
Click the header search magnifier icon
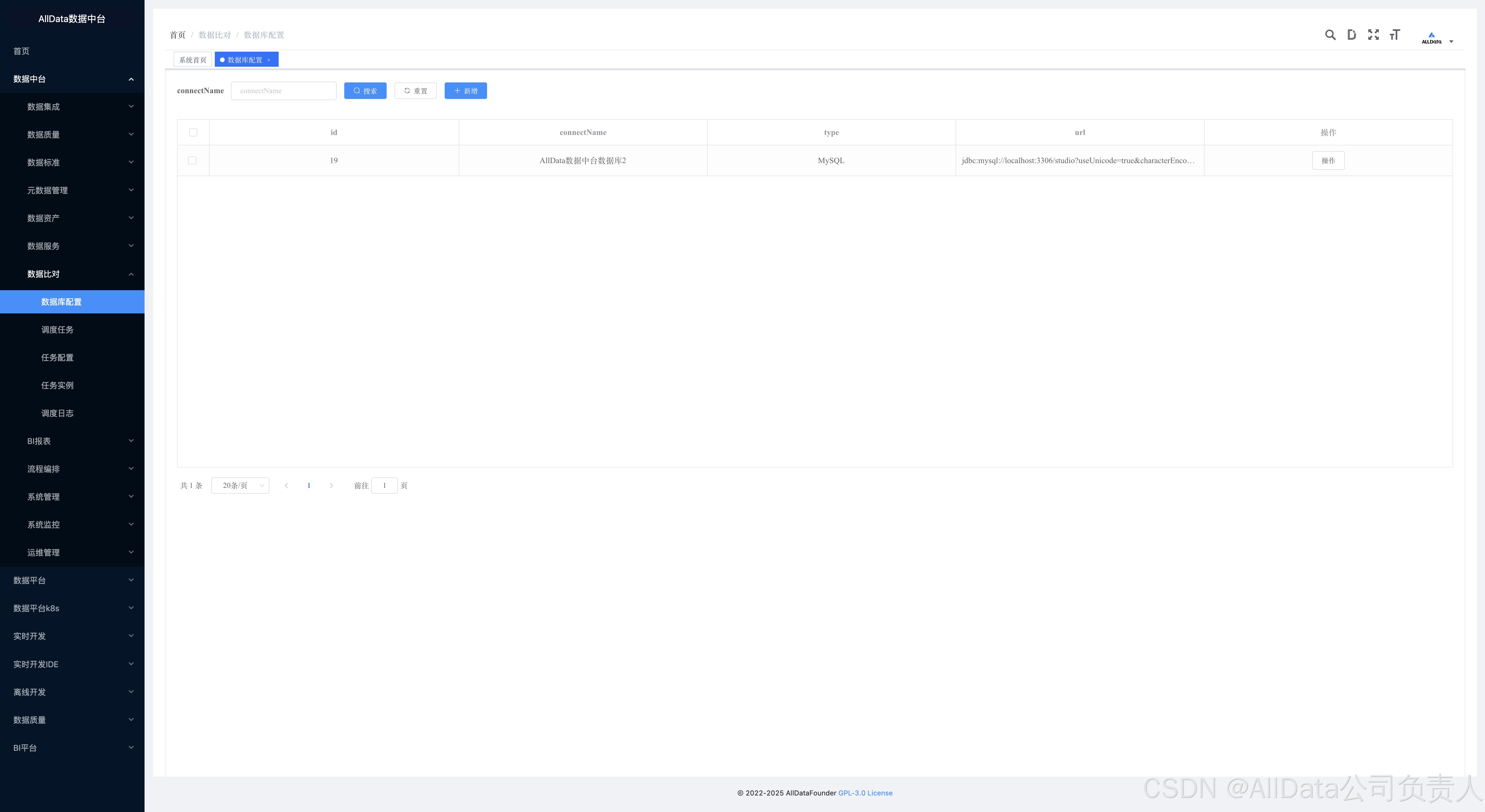coord(1330,35)
